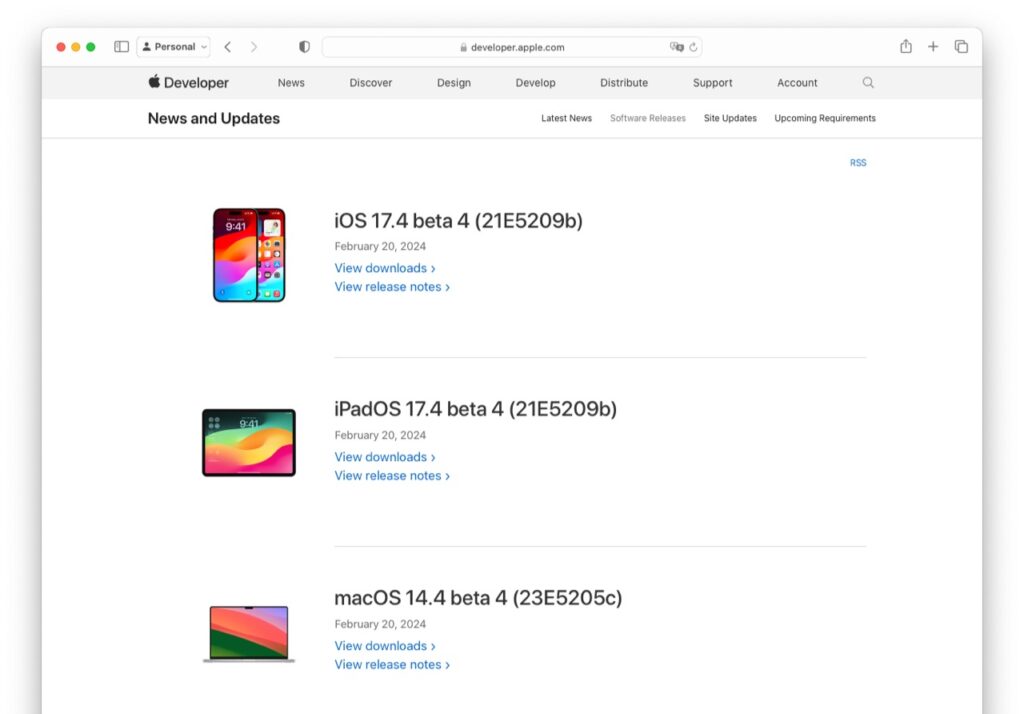Open the Apple Developer search icon
1024x714 pixels.
point(867,83)
